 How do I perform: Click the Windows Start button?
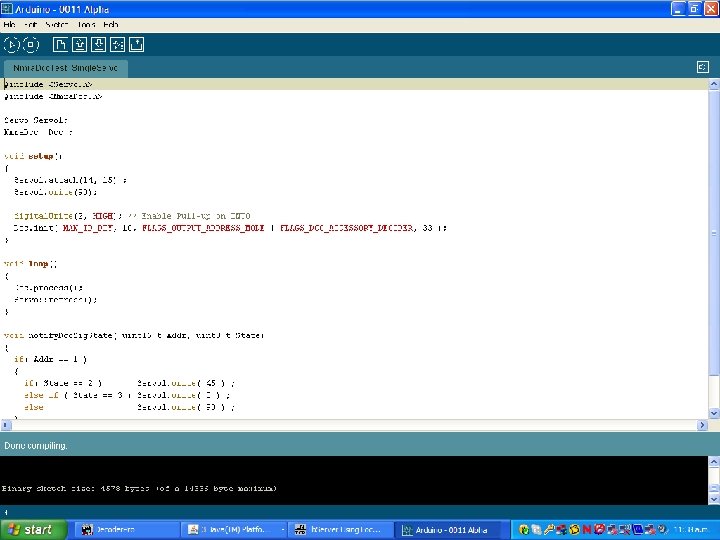tap(33, 530)
